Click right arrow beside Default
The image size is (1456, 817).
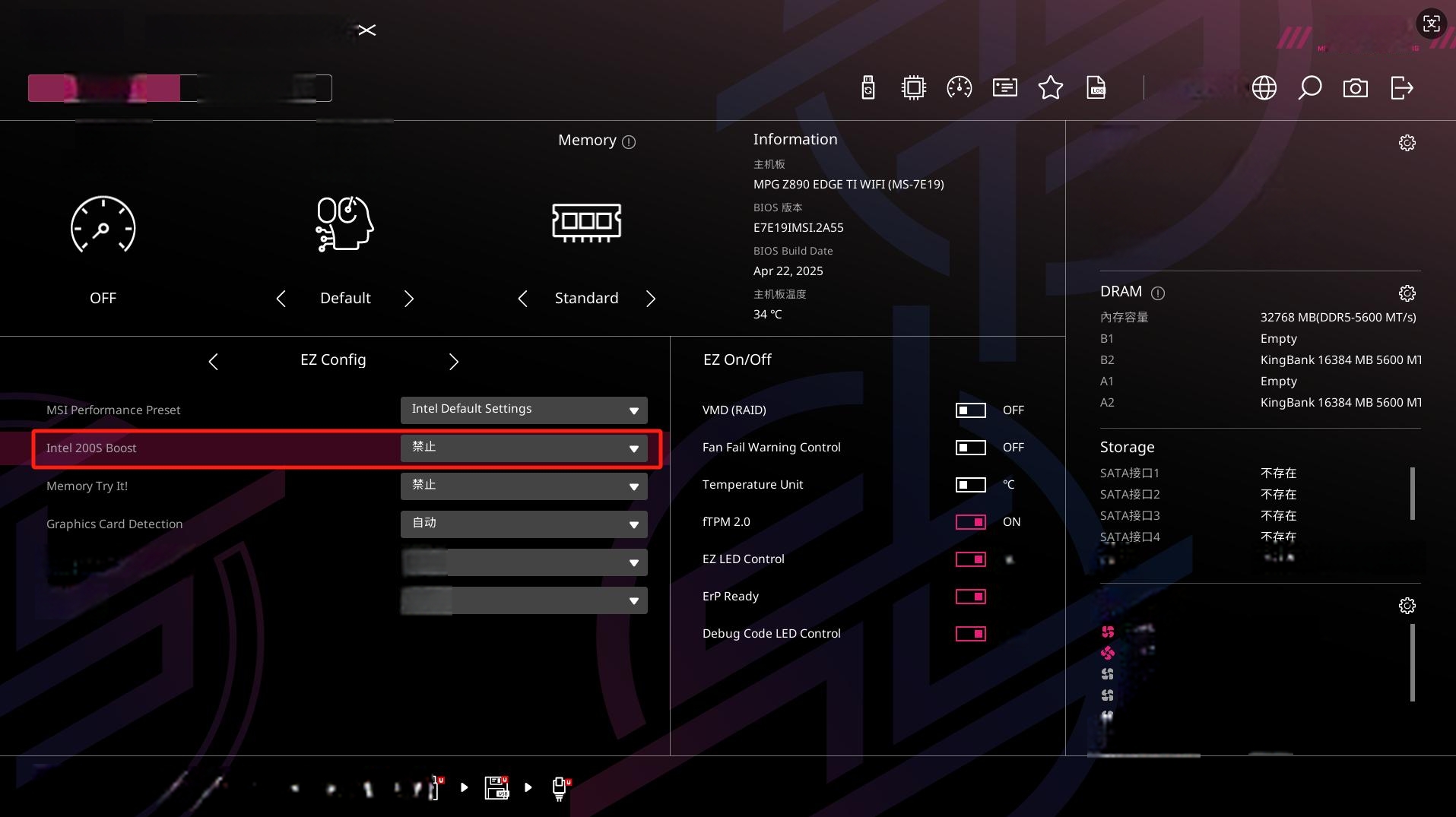click(x=409, y=299)
